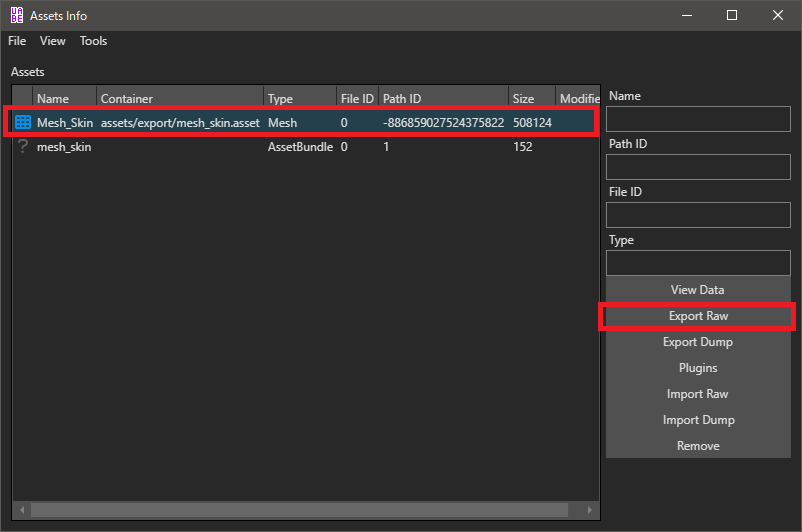Sort by the Size column header
This screenshot has width=802, height=532.
click(532, 98)
